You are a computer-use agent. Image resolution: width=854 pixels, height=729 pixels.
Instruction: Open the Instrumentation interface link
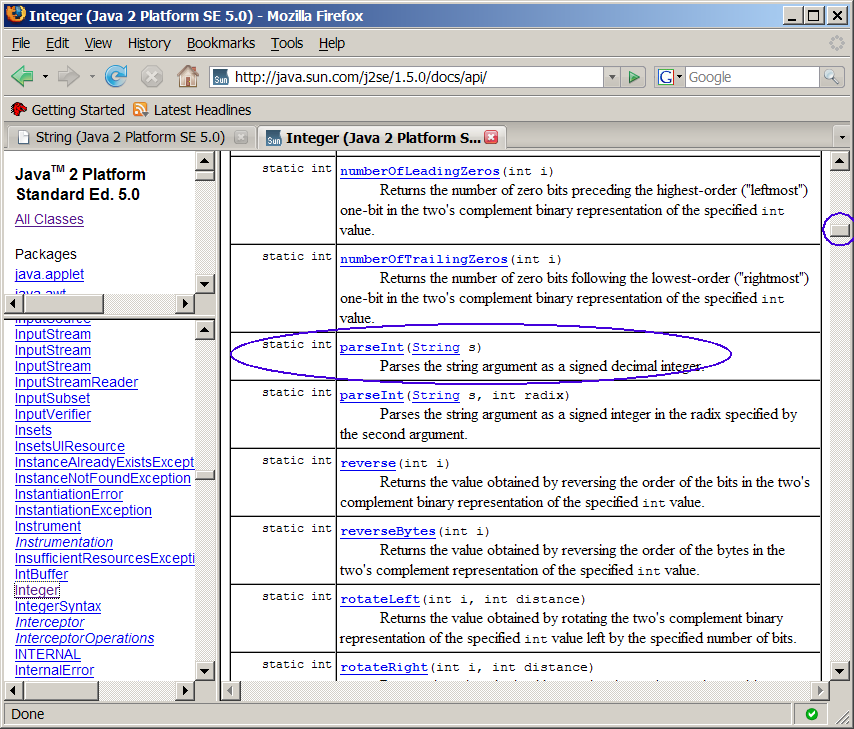tap(64, 543)
